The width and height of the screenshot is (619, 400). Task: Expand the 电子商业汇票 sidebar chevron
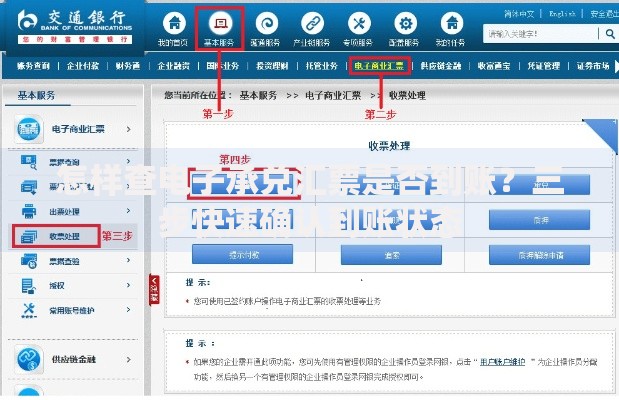coord(129,129)
